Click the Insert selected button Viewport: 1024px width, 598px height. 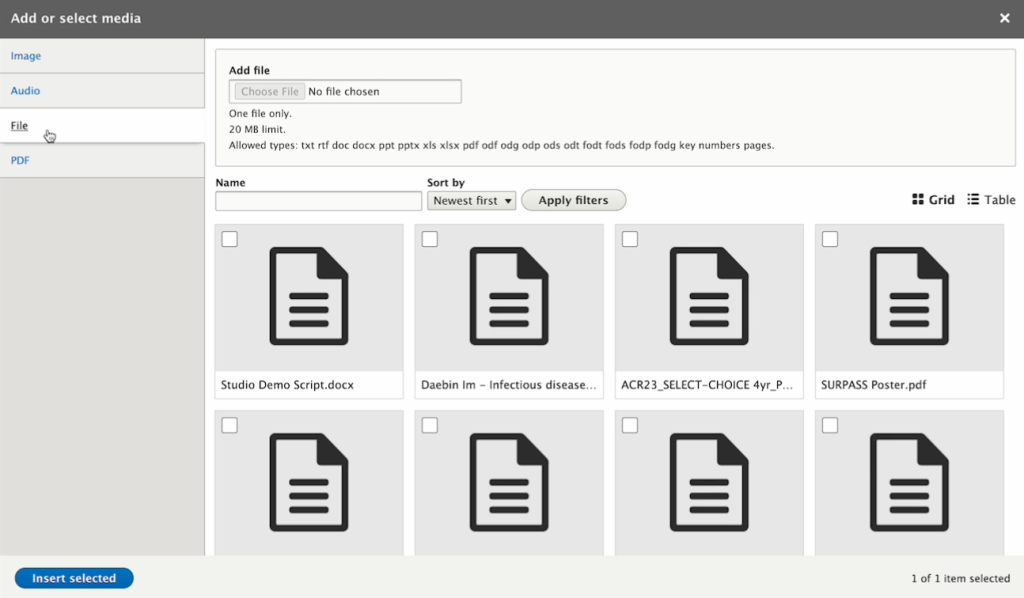[x=74, y=578]
